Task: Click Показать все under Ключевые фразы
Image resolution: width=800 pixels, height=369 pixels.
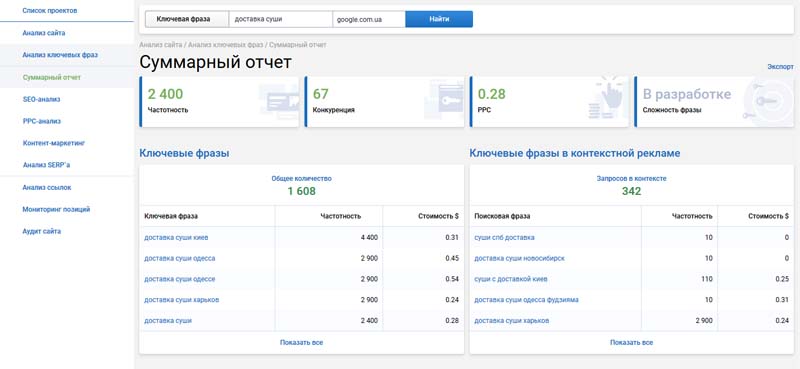Action: 302,342
